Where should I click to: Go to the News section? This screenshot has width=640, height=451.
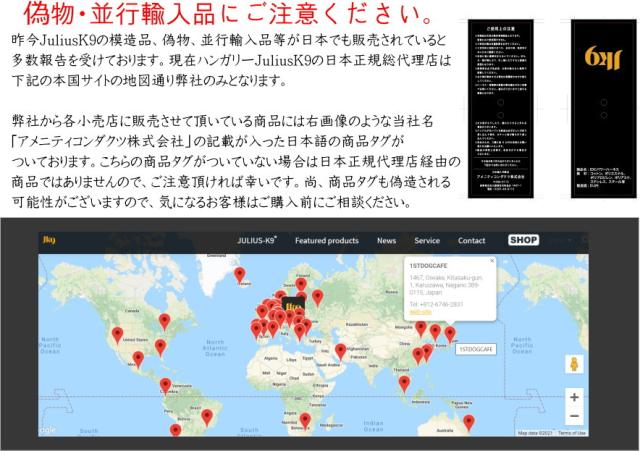point(386,241)
